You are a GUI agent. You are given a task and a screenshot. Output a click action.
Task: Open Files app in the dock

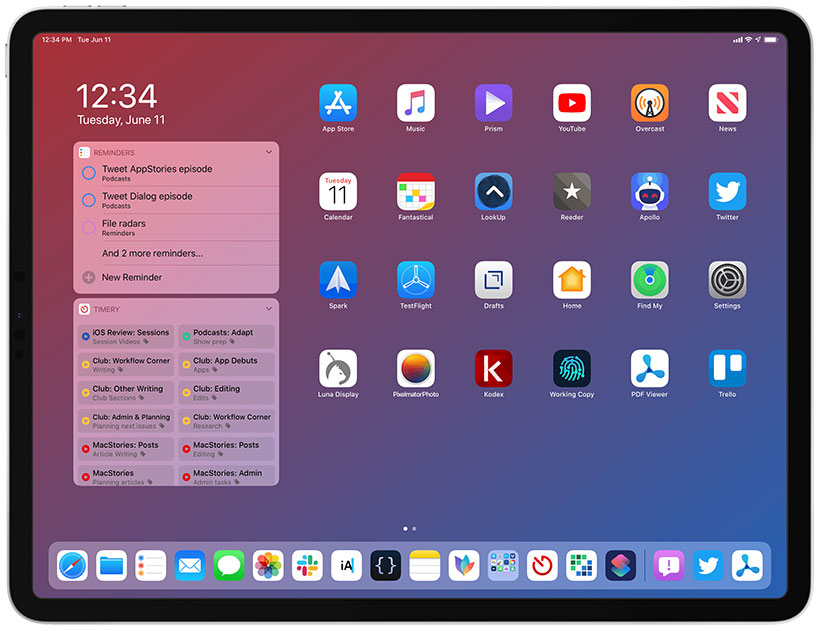click(111, 566)
